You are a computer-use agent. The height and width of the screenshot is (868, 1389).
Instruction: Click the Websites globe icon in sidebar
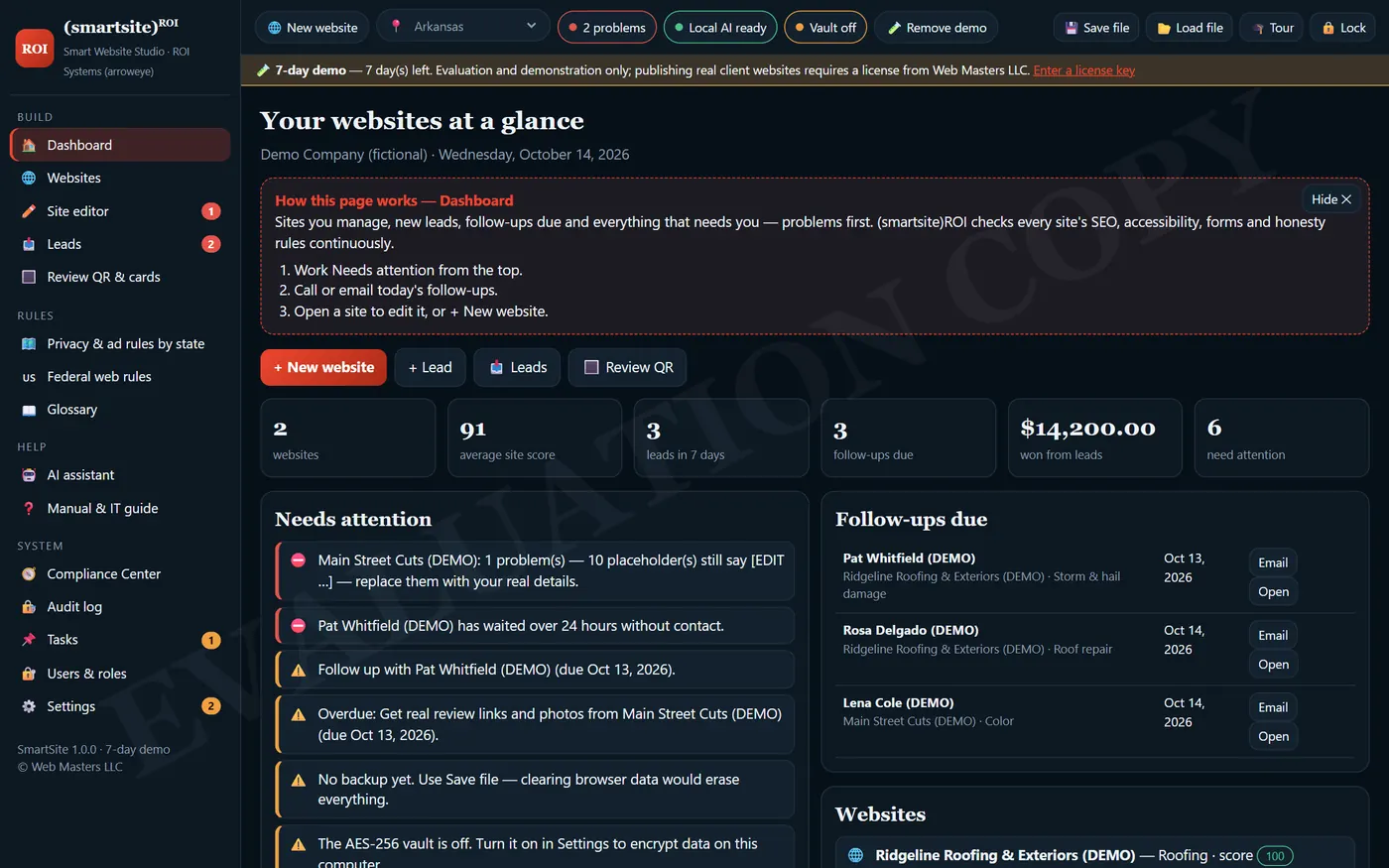pyautogui.click(x=29, y=178)
